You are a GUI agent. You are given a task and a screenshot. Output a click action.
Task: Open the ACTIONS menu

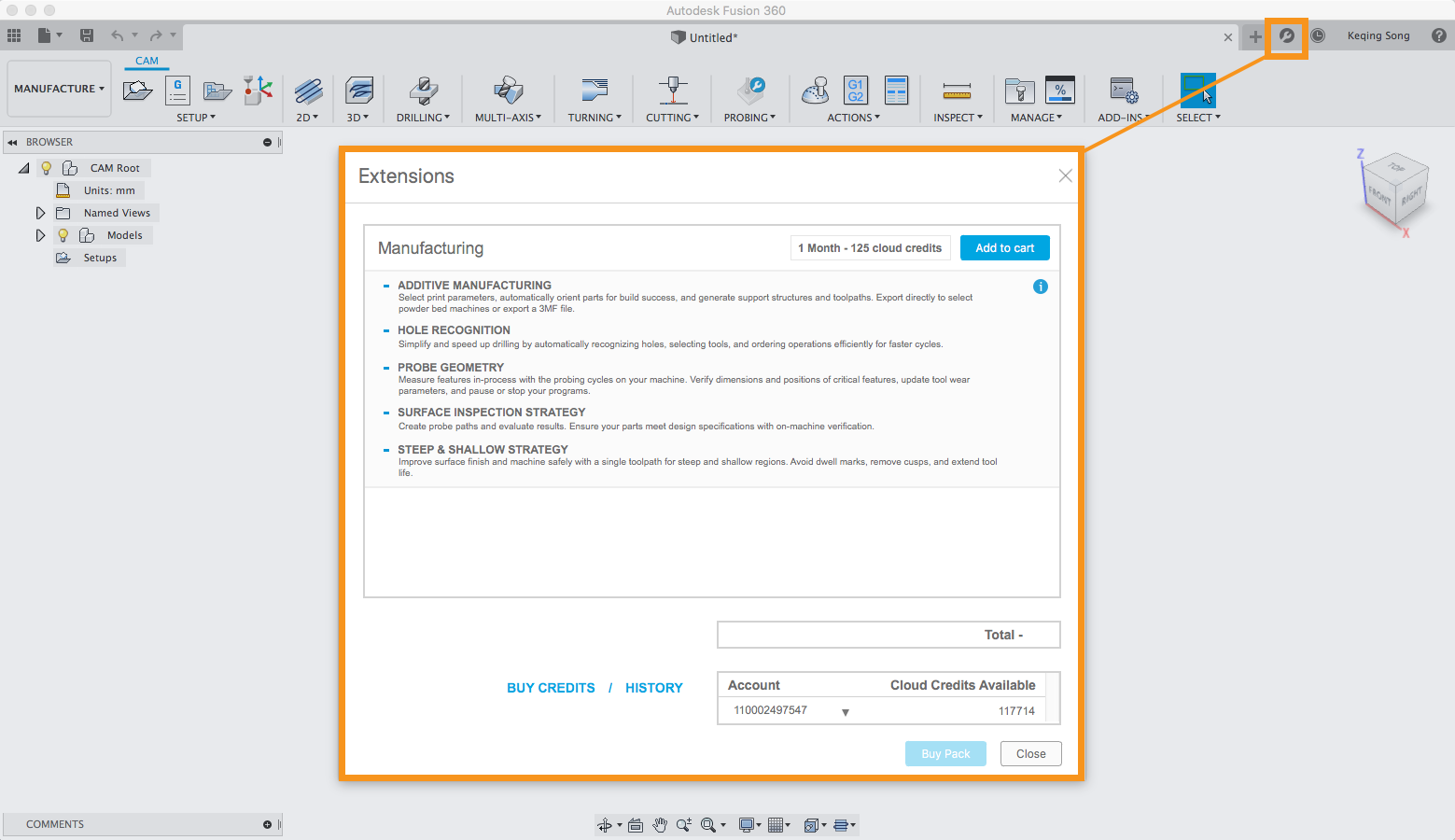[x=854, y=118]
